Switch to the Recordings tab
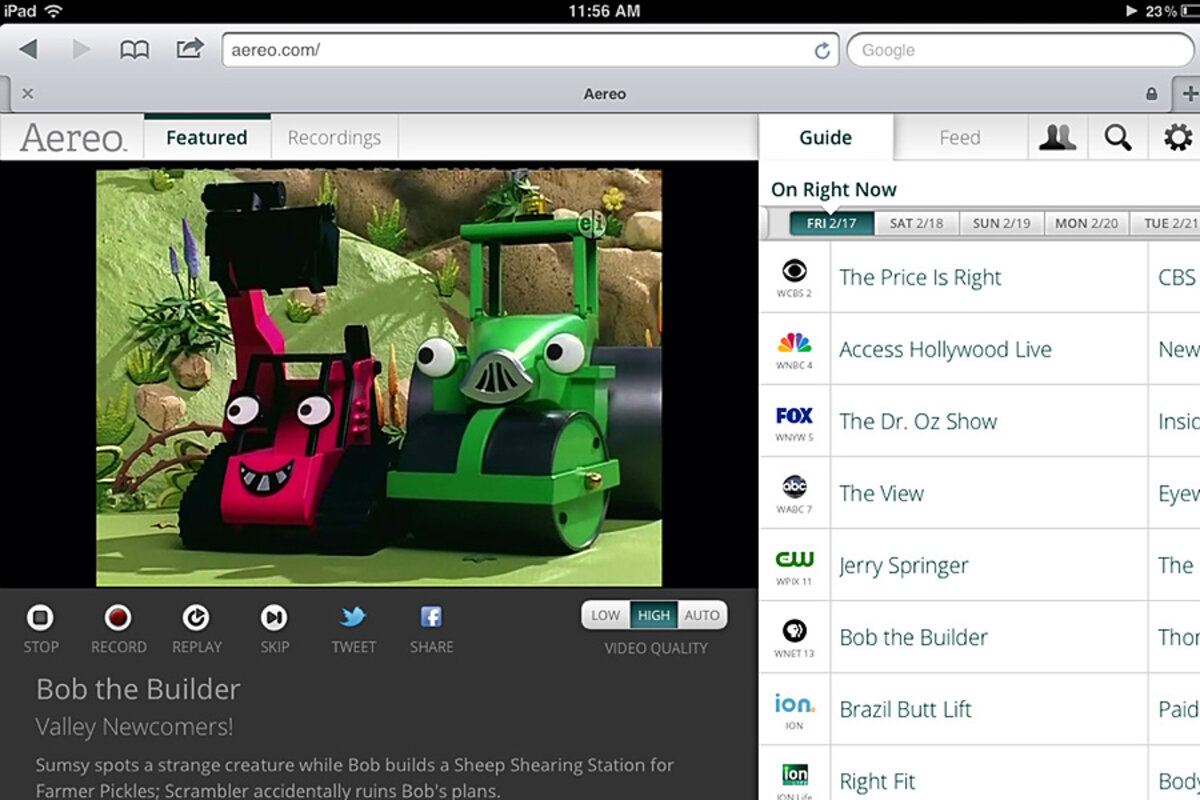This screenshot has height=800, width=1200. pyautogui.click(x=334, y=137)
